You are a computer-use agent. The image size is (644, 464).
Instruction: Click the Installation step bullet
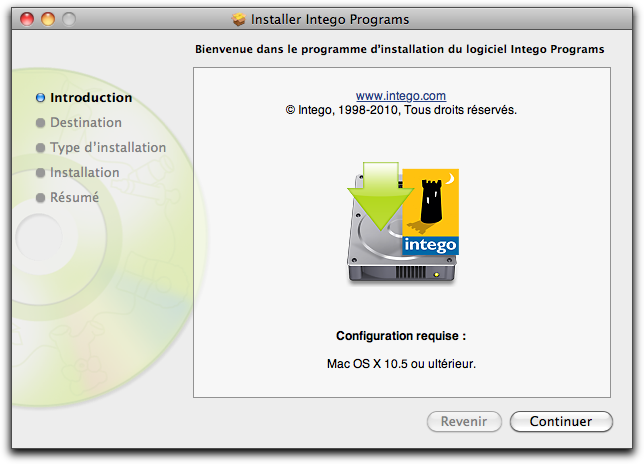click(40, 173)
